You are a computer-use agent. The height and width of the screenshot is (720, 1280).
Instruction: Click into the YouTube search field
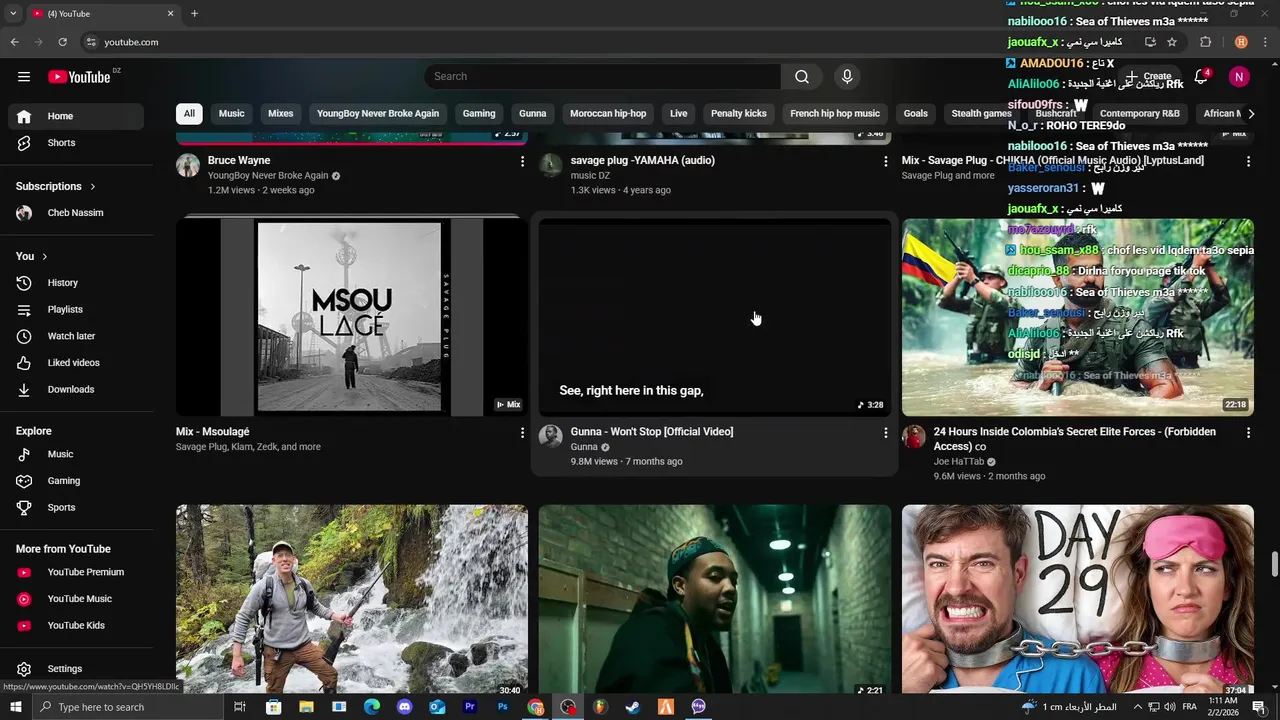coord(603,77)
